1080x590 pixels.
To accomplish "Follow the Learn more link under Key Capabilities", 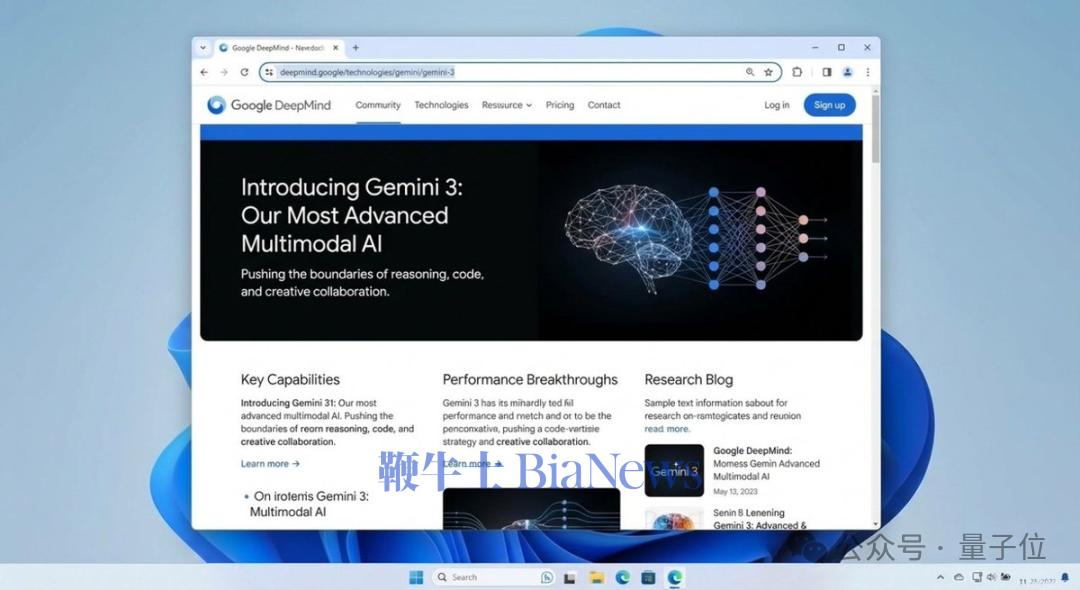I will [270, 464].
